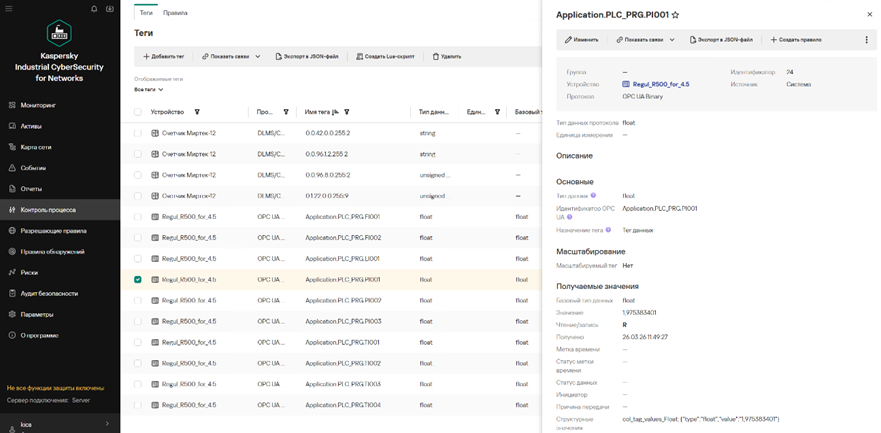Star the Application.PLC_PRG.PI001 tag as favorite
This screenshot has width=881, height=433.
click(676, 15)
